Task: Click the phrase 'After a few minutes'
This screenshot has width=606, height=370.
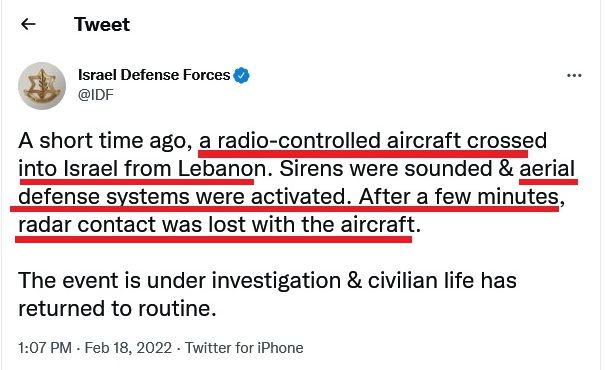Action: pos(459,197)
